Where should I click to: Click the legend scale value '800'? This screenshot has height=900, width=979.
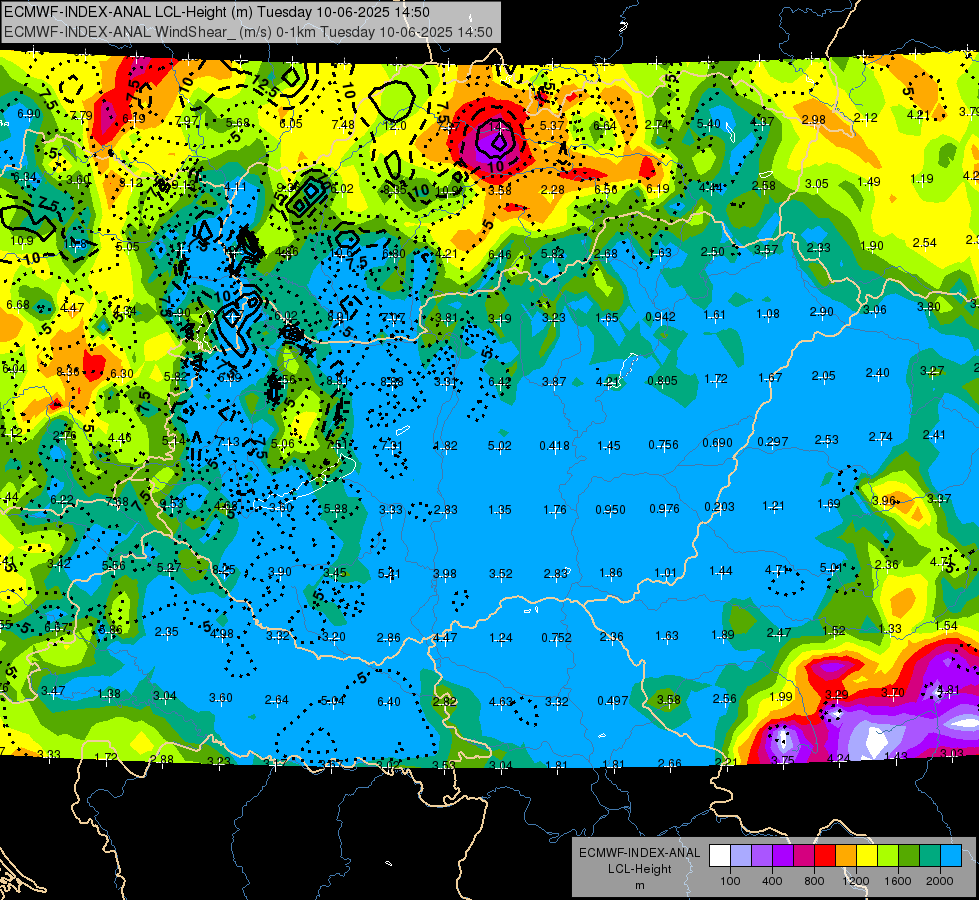814,881
